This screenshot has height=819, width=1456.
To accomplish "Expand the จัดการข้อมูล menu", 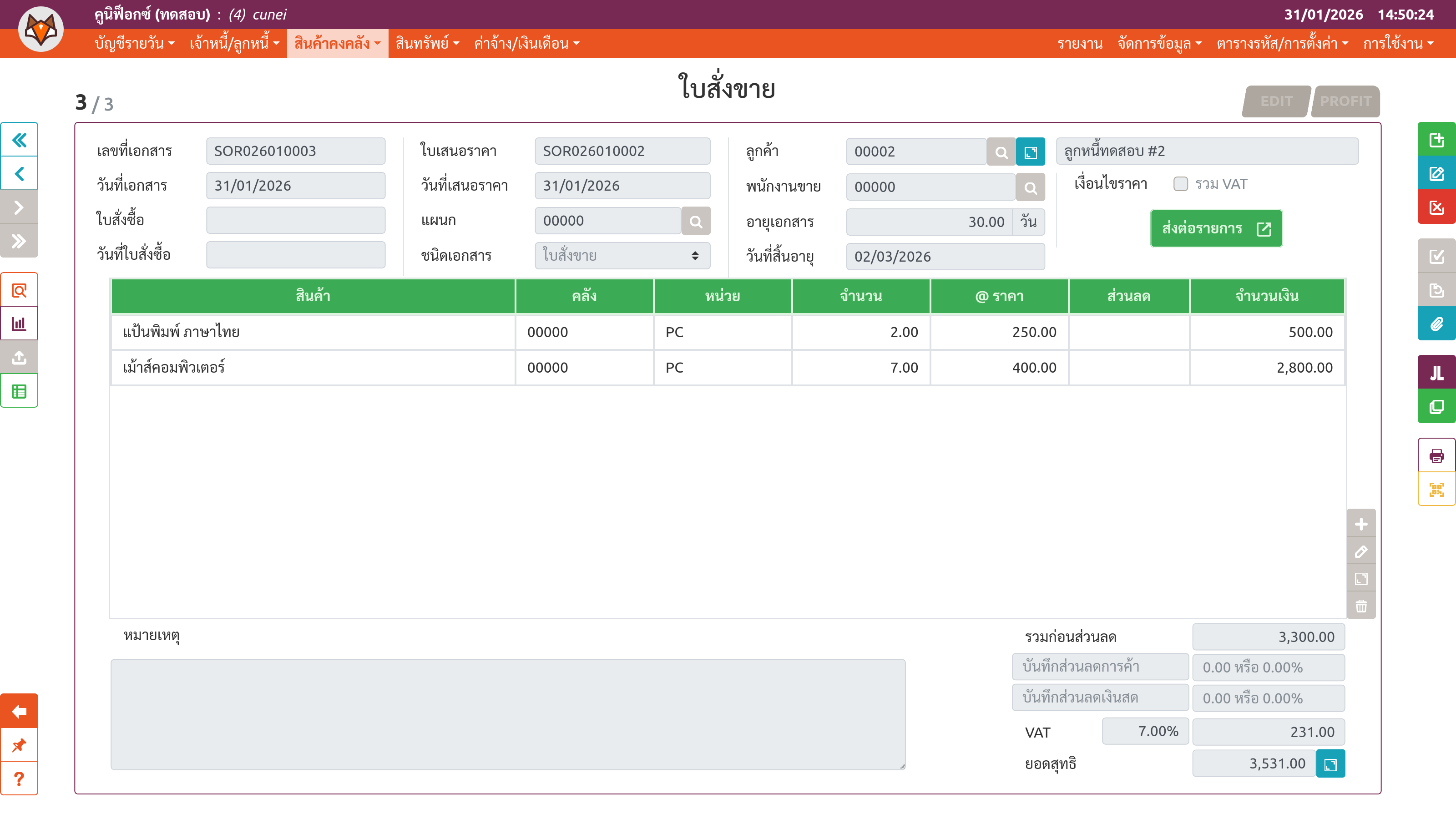I will click(1159, 44).
